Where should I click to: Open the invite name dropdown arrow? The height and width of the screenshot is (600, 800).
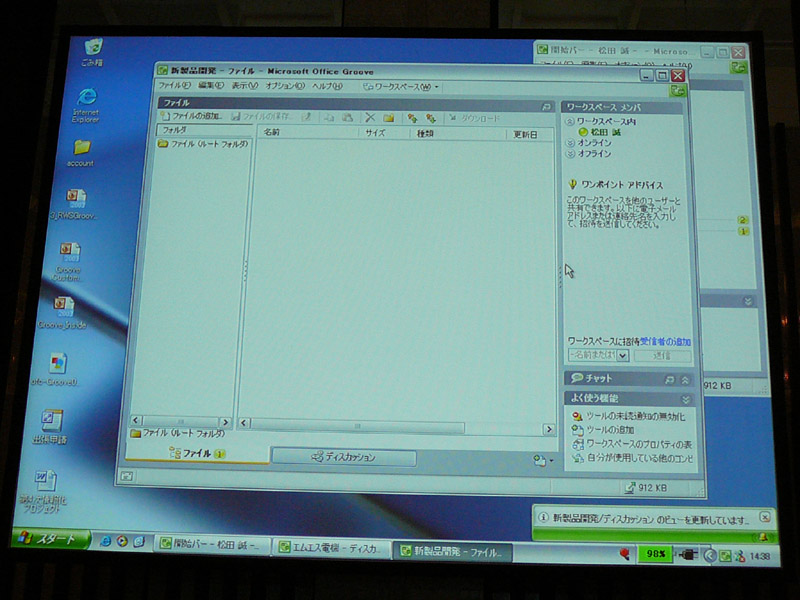(622, 356)
